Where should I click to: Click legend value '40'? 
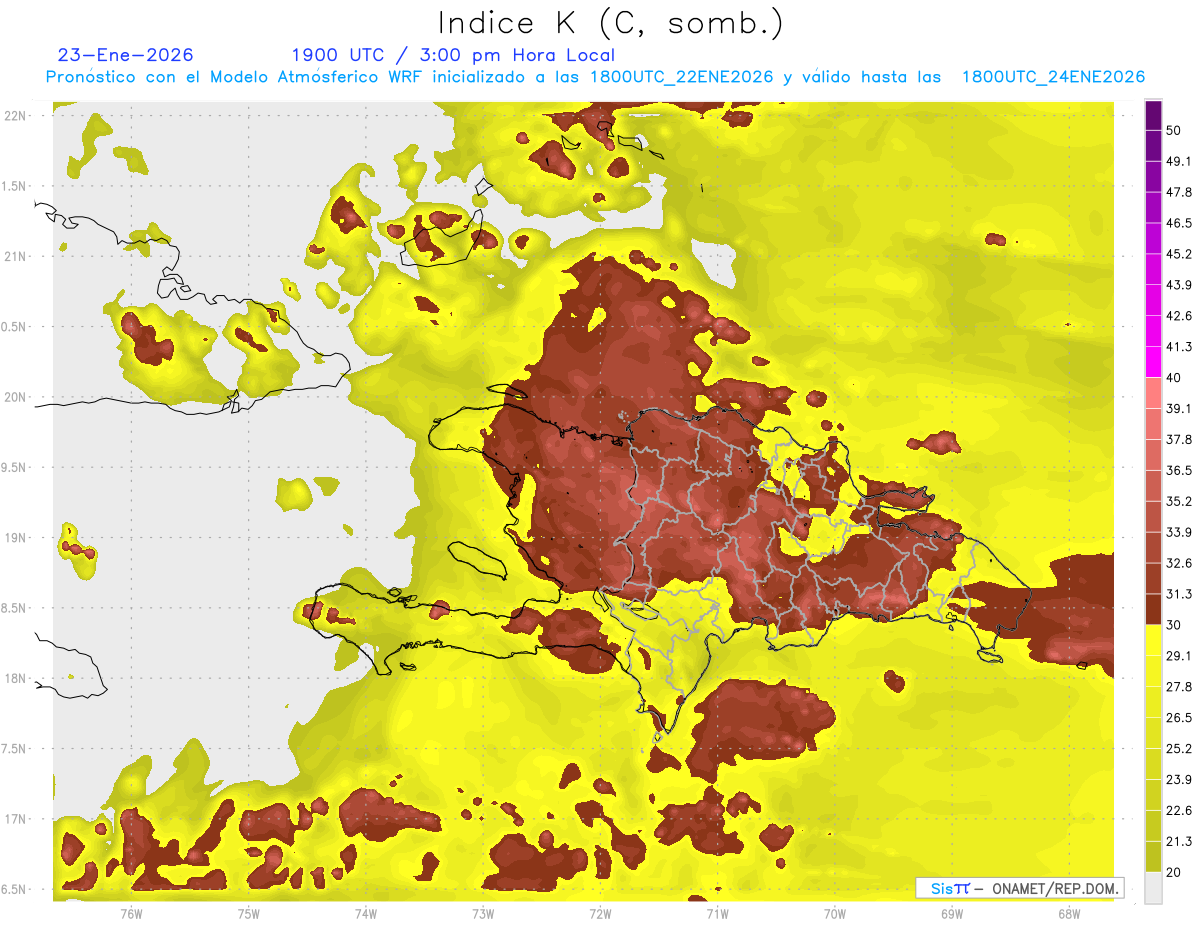pyautogui.click(x=1175, y=378)
